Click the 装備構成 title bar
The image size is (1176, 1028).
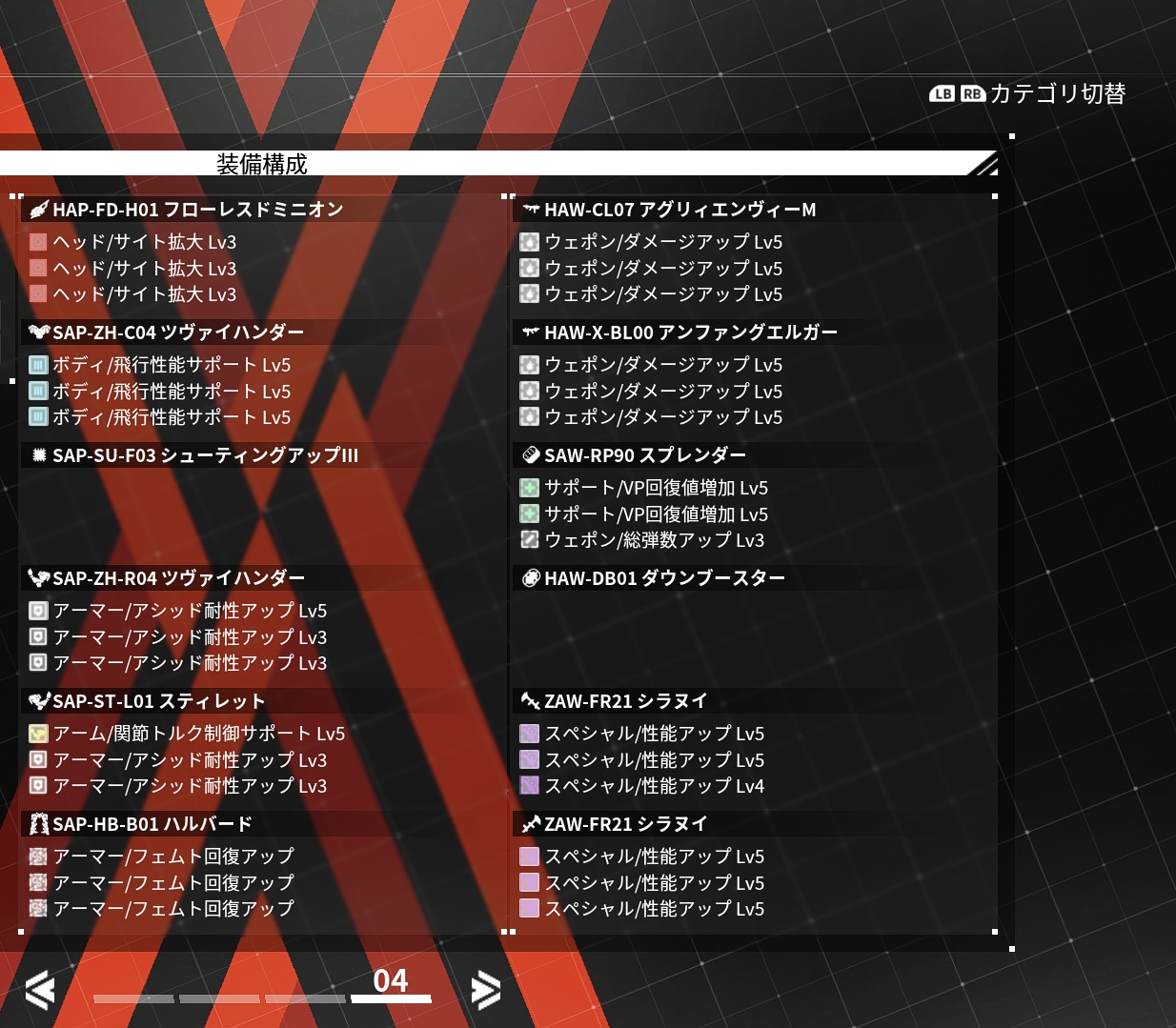(x=497, y=163)
